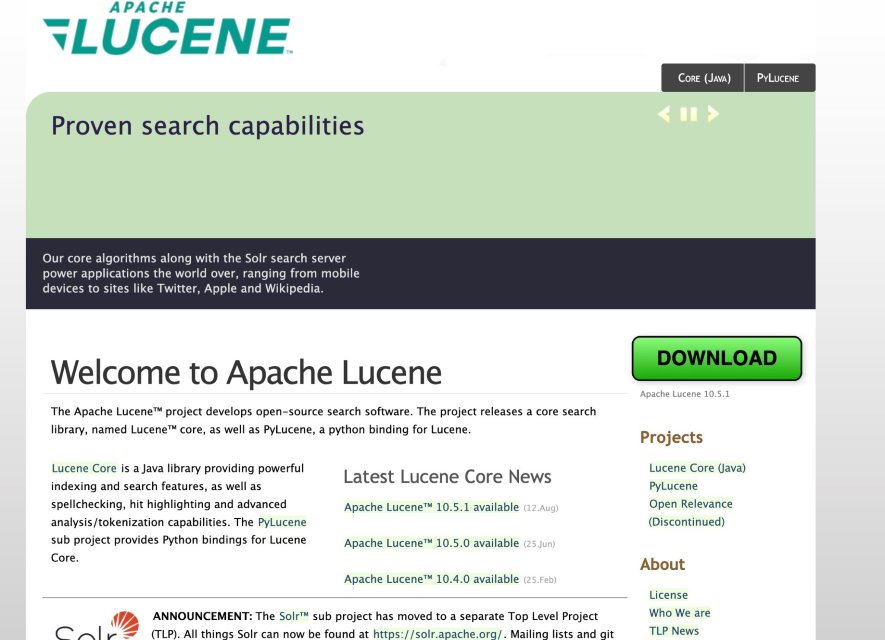Advance to next slide arrow in banner
The width and height of the screenshot is (885, 640).
[713, 114]
